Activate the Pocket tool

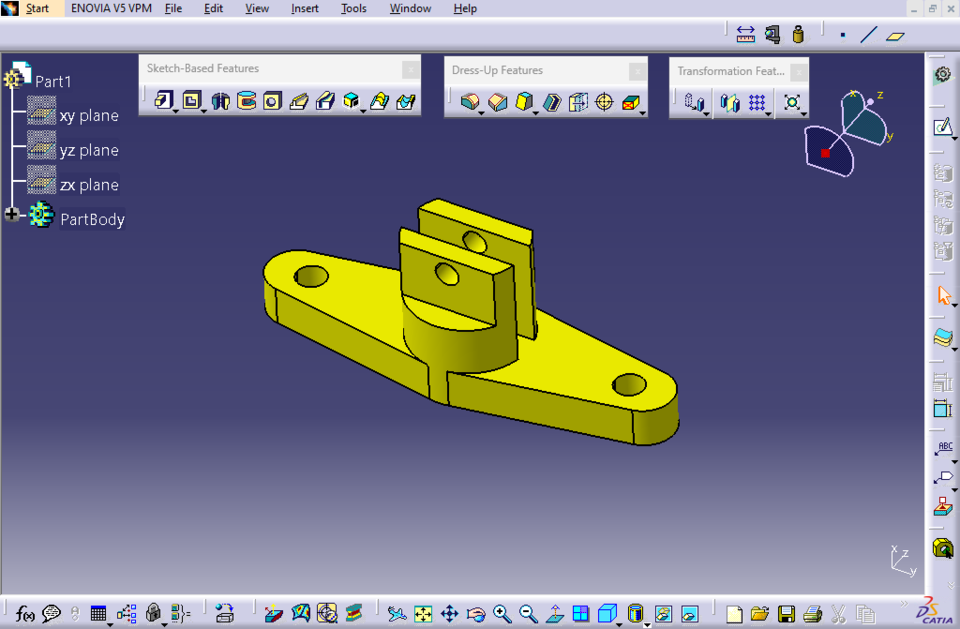[191, 100]
